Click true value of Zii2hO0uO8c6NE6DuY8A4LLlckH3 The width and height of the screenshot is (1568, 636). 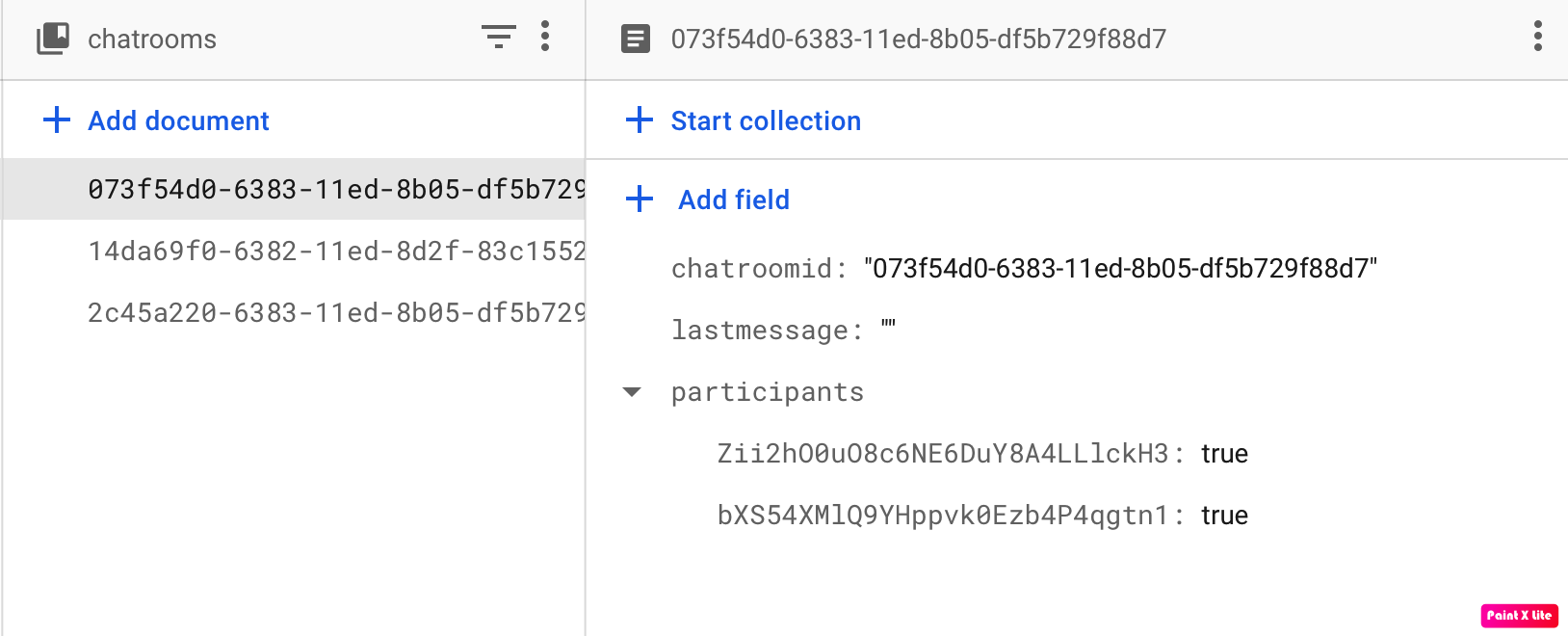point(1224,454)
